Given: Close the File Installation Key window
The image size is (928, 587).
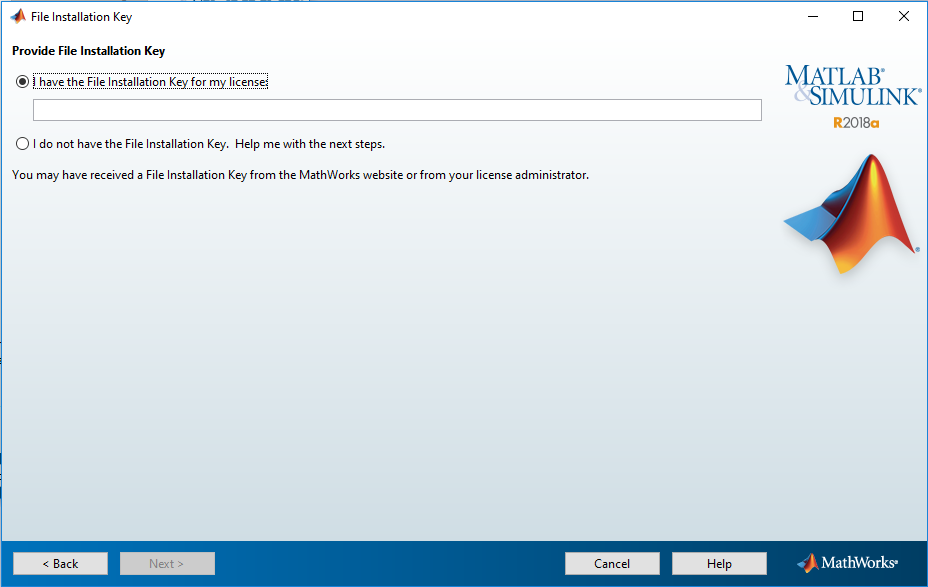Looking at the screenshot, I should click(x=903, y=16).
